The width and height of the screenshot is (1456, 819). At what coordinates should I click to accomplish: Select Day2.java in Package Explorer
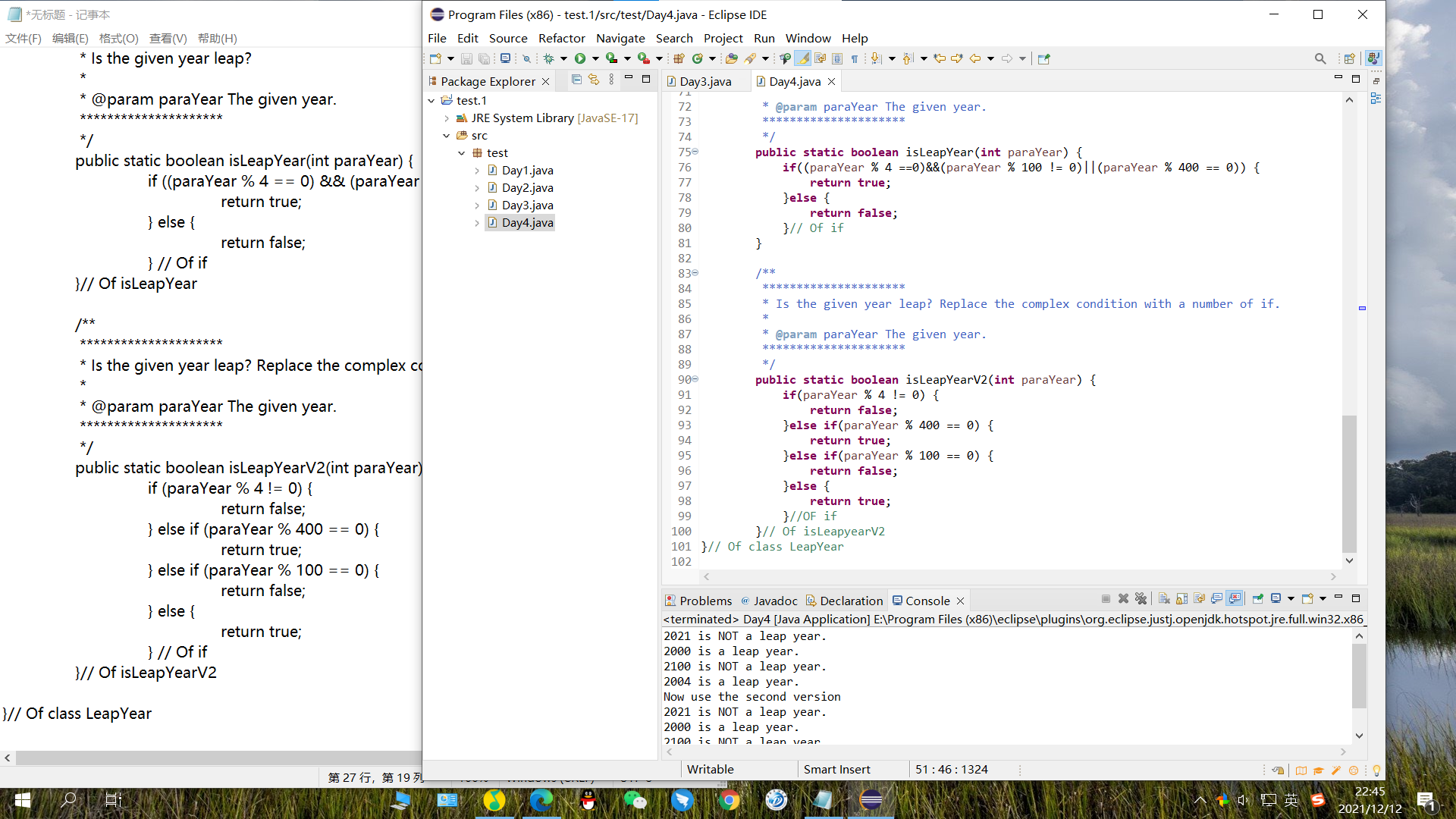pos(527,188)
